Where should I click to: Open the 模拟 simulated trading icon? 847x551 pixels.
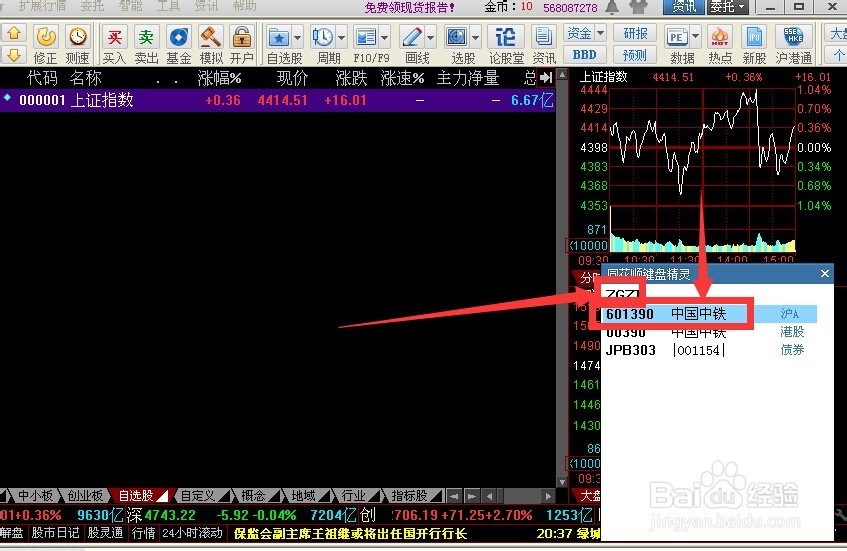pos(211,44)
